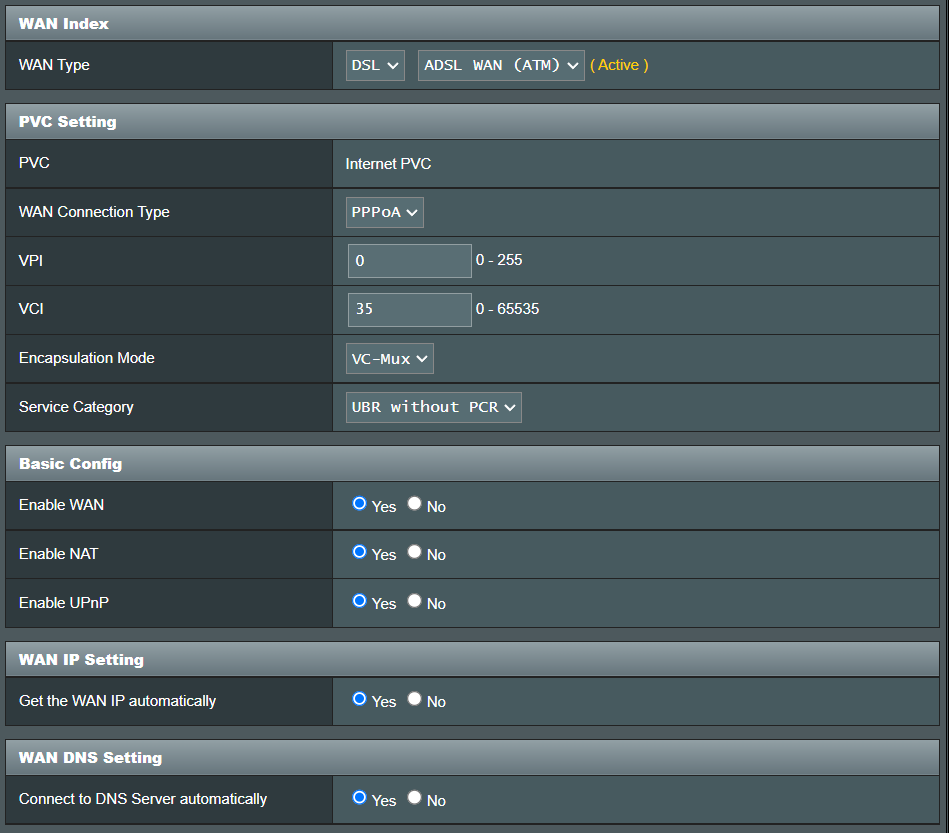The image size is (949, 833).
Task: Expand the ADSL WAN (ATM) dropdown
Action: [501, 65]
